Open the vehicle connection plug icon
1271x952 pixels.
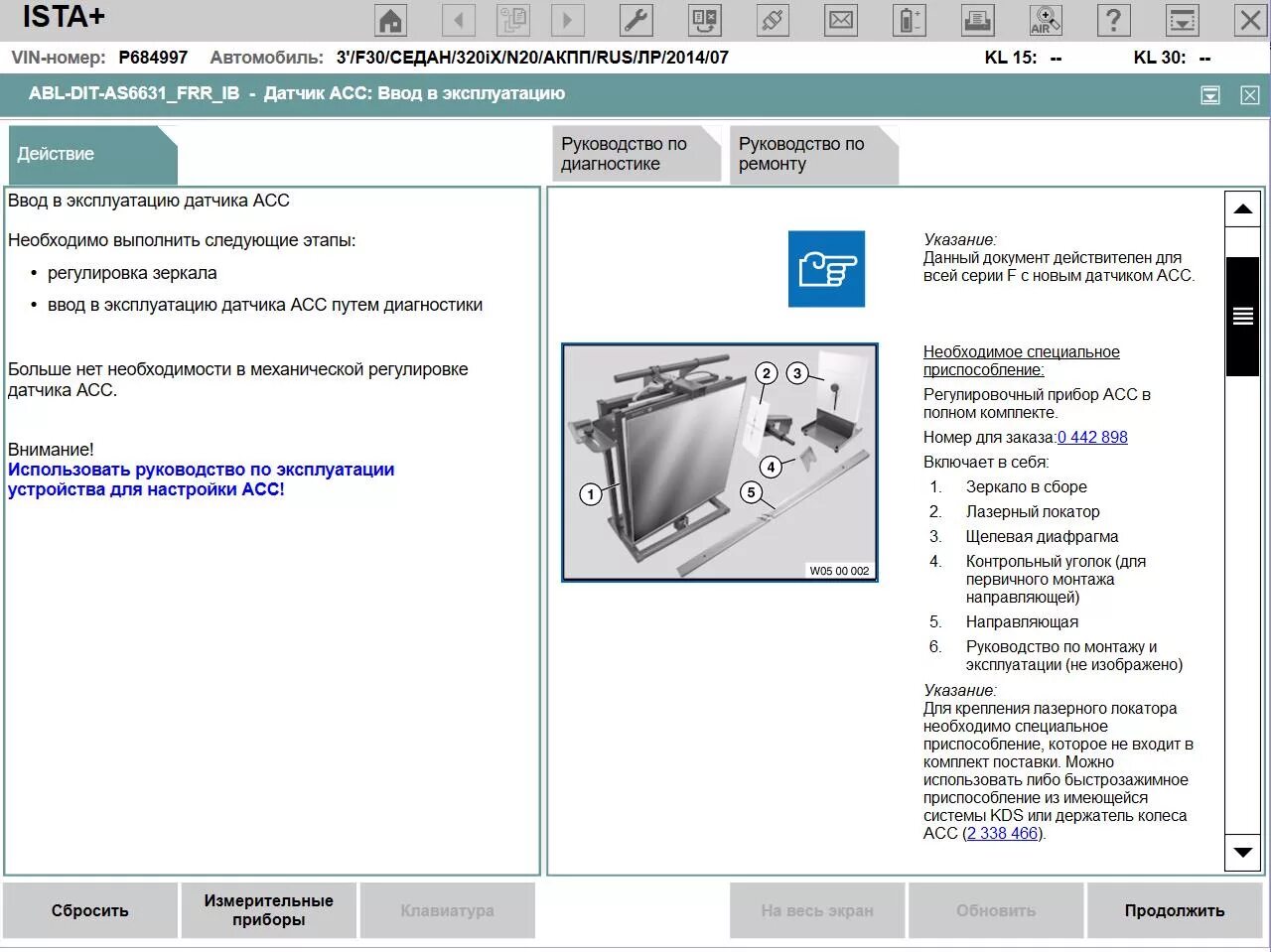click(x=774, y=20)
